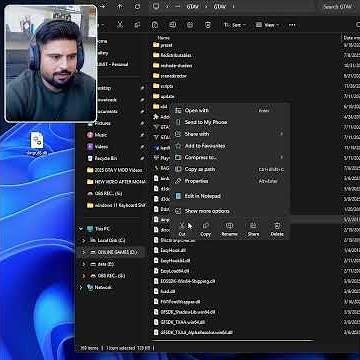Image resolution: width=360 pixels, height=360 pixels.
Task: Click the chevron after GTAV in address bar
Action: pyautogui.click(x=233, y=6)
